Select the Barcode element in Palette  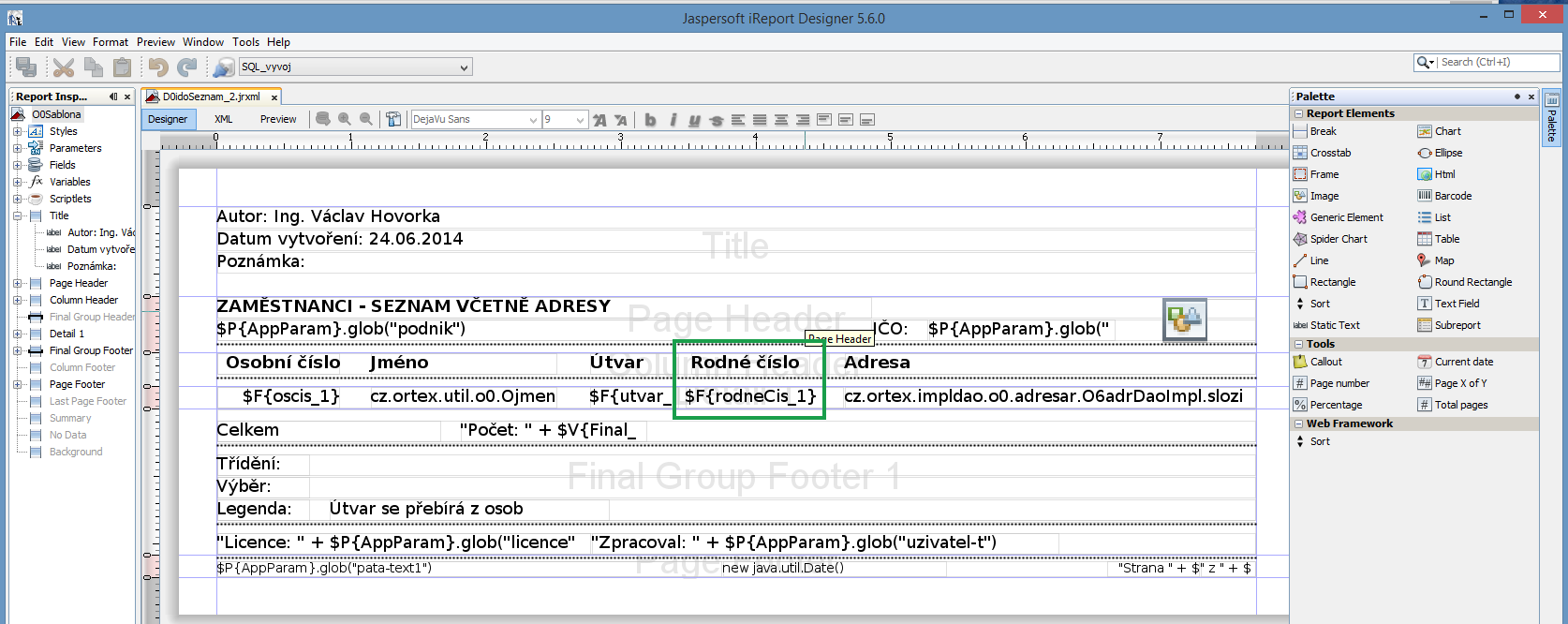click(1452, 196)
